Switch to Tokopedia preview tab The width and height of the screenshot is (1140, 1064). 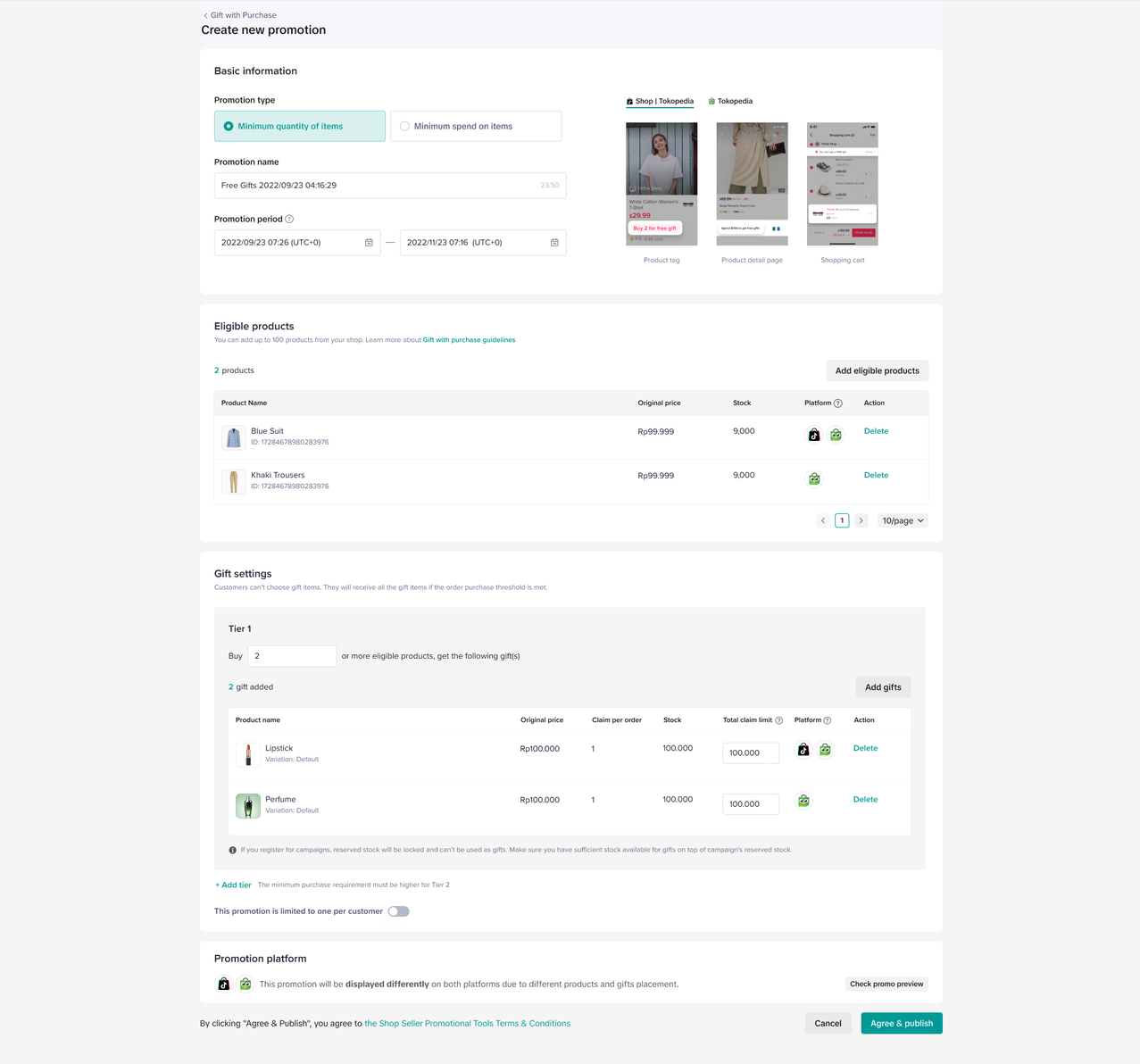point(730,101)
